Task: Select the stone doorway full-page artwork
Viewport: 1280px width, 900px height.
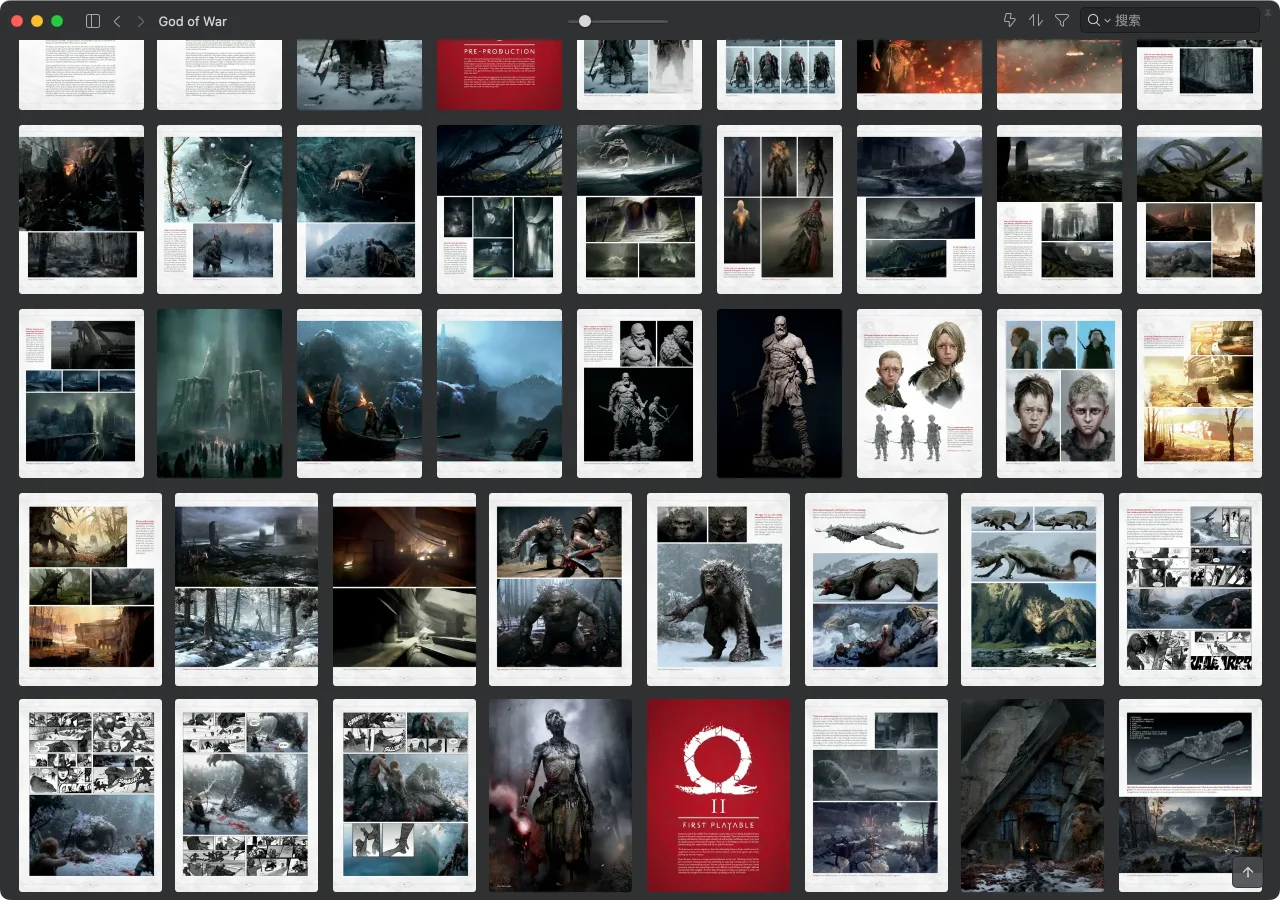Action: (x=1032, y=795)
